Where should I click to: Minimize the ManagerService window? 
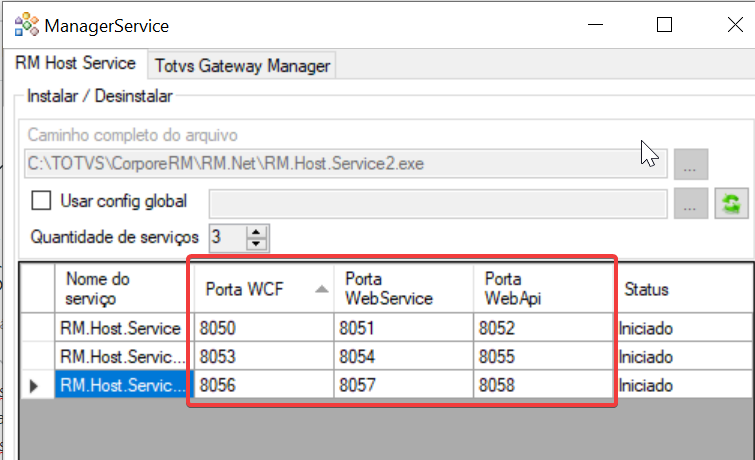pos(596,25)
